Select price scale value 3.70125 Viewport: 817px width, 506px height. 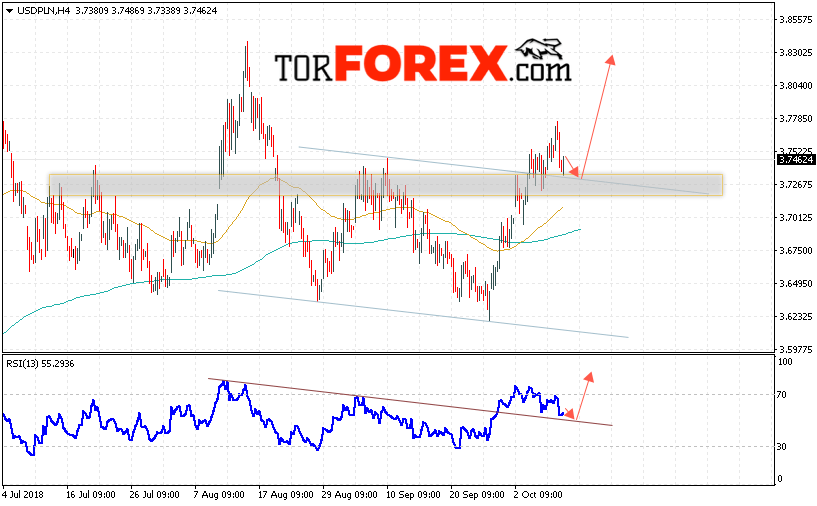pyautogui.click(x=796, y=217)
